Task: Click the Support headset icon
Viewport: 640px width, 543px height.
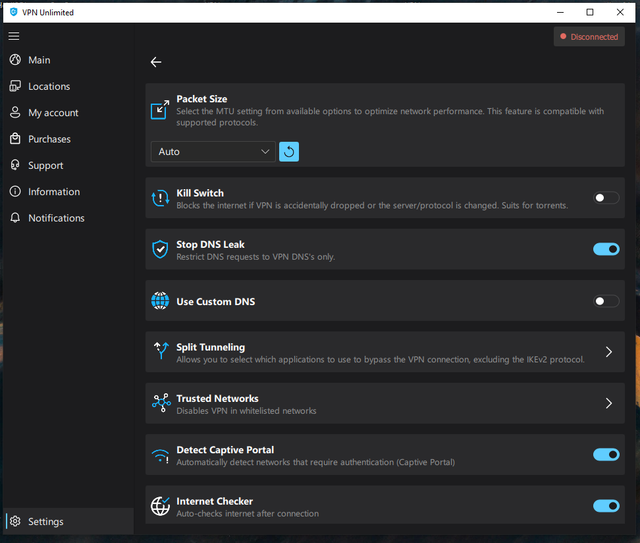Action: [x=15, y=165]
